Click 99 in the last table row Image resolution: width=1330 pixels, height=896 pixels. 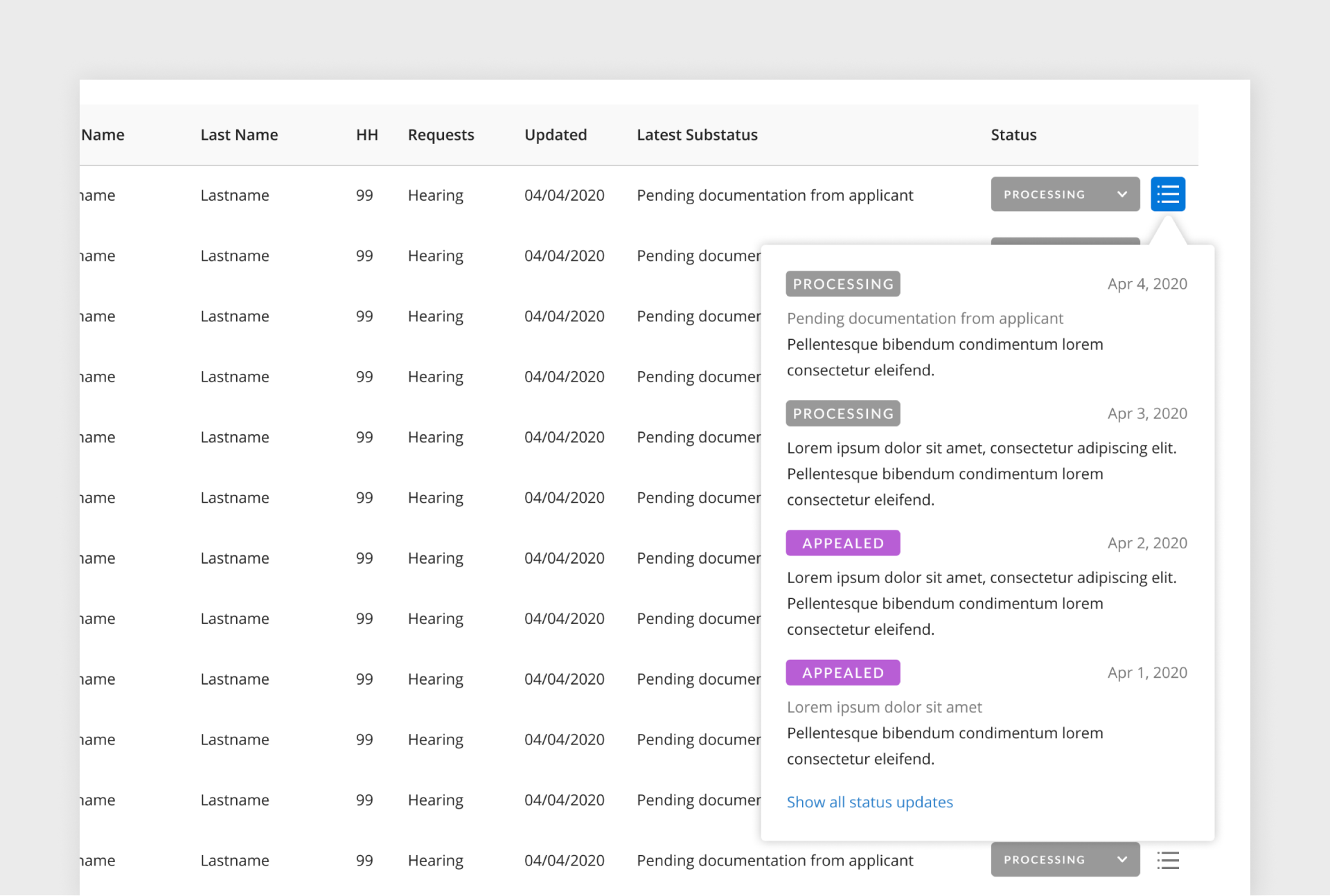[x=364, y=861]
